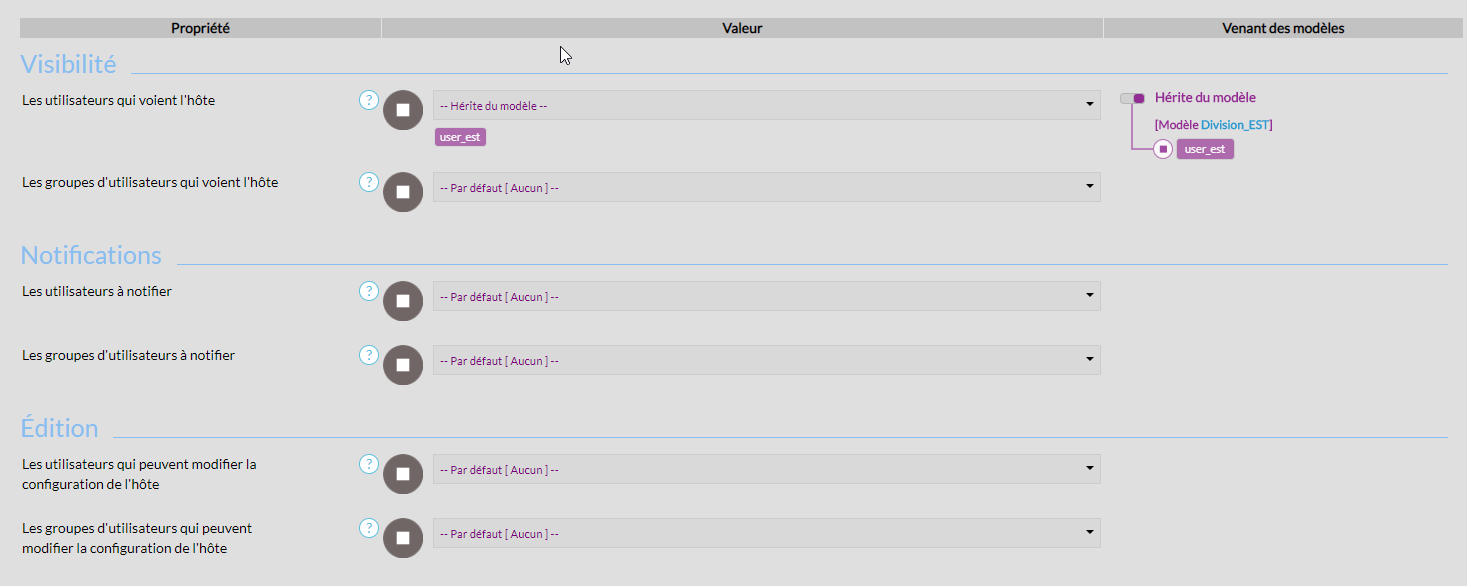1467x586 pixels.
Task: Click help icon for groups who can modify host configuration
Action: tap(368, 528)
